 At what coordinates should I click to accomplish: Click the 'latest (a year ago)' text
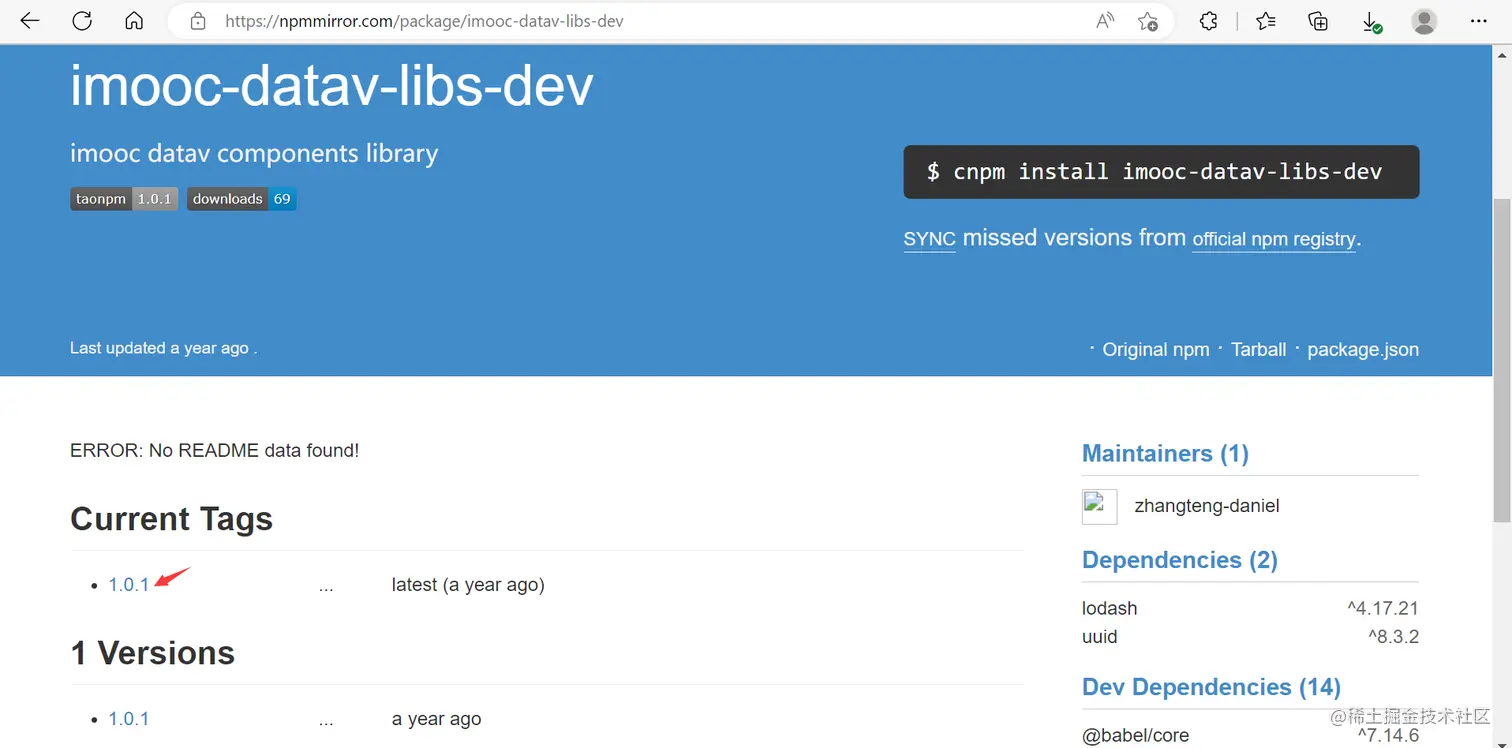468,585
